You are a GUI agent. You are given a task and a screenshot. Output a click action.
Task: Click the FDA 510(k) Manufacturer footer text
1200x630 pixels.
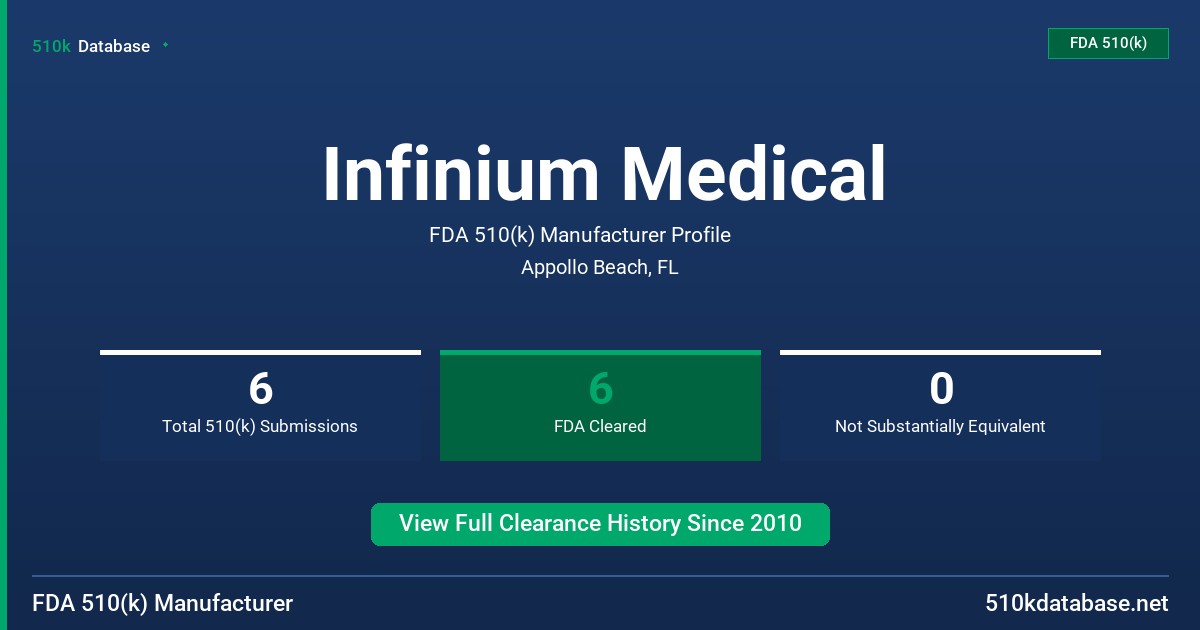point(163,604)
